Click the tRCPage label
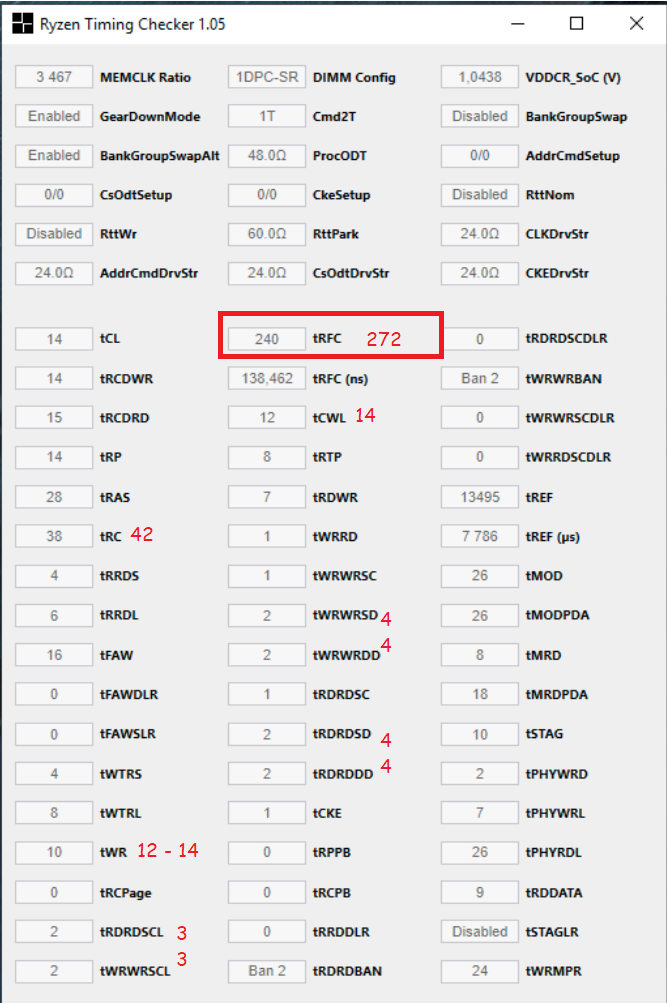 (125, 893)
